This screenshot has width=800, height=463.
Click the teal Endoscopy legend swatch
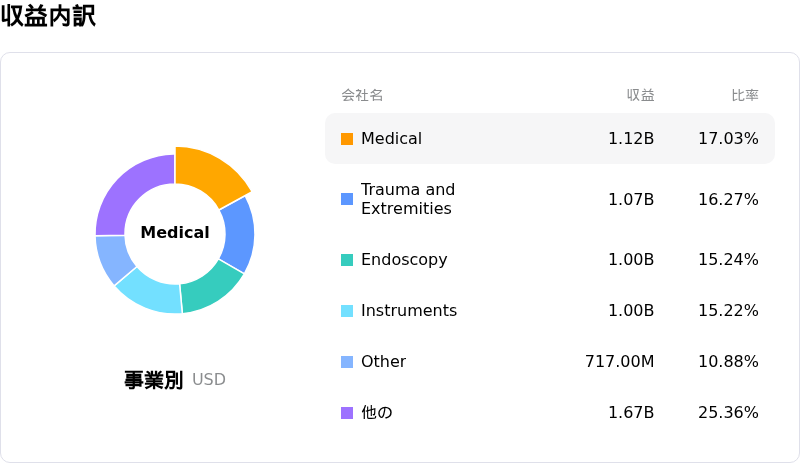(347, 260)
